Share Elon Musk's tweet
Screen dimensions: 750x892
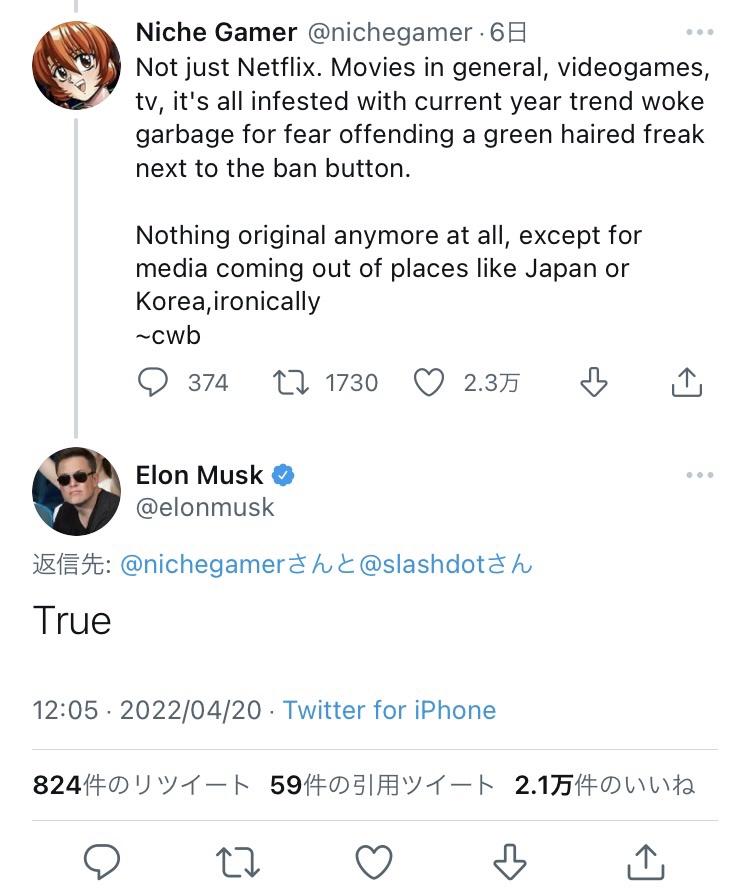click(x=647, y=860)
